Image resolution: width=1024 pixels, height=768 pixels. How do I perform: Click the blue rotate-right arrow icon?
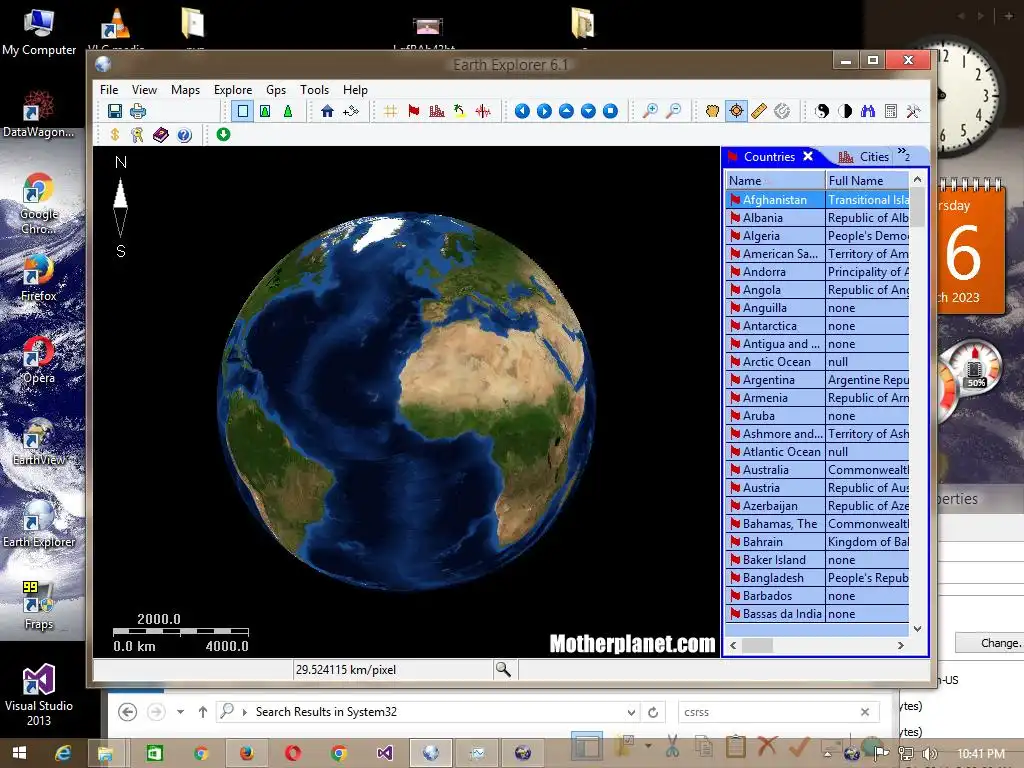coord(544,111)
